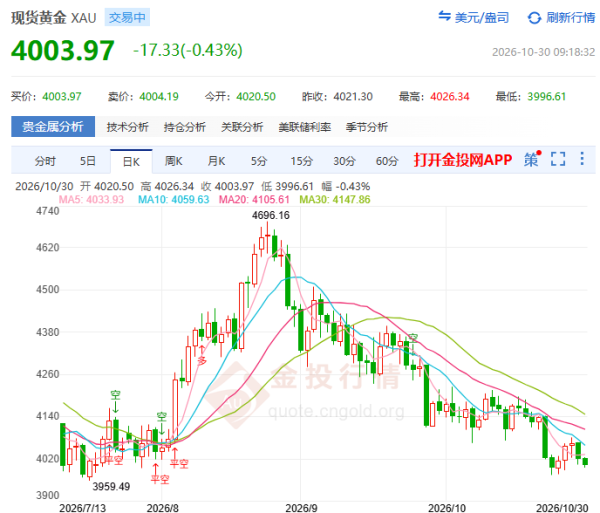Click the currency unit switch arrows icon
The image size is (600, 513).
tap(444, 16)
